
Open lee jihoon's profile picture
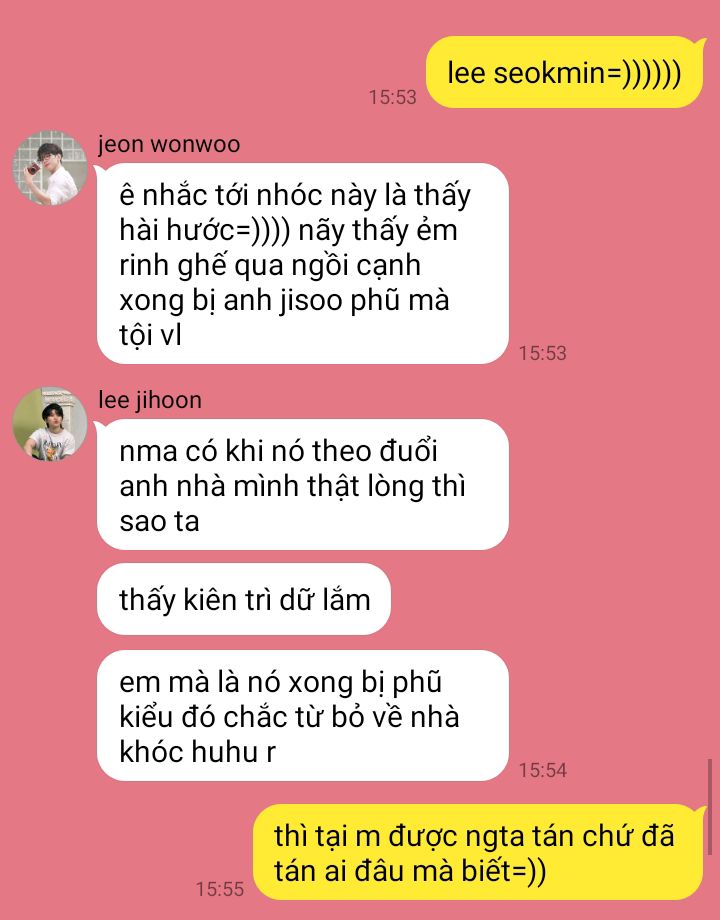50,424
